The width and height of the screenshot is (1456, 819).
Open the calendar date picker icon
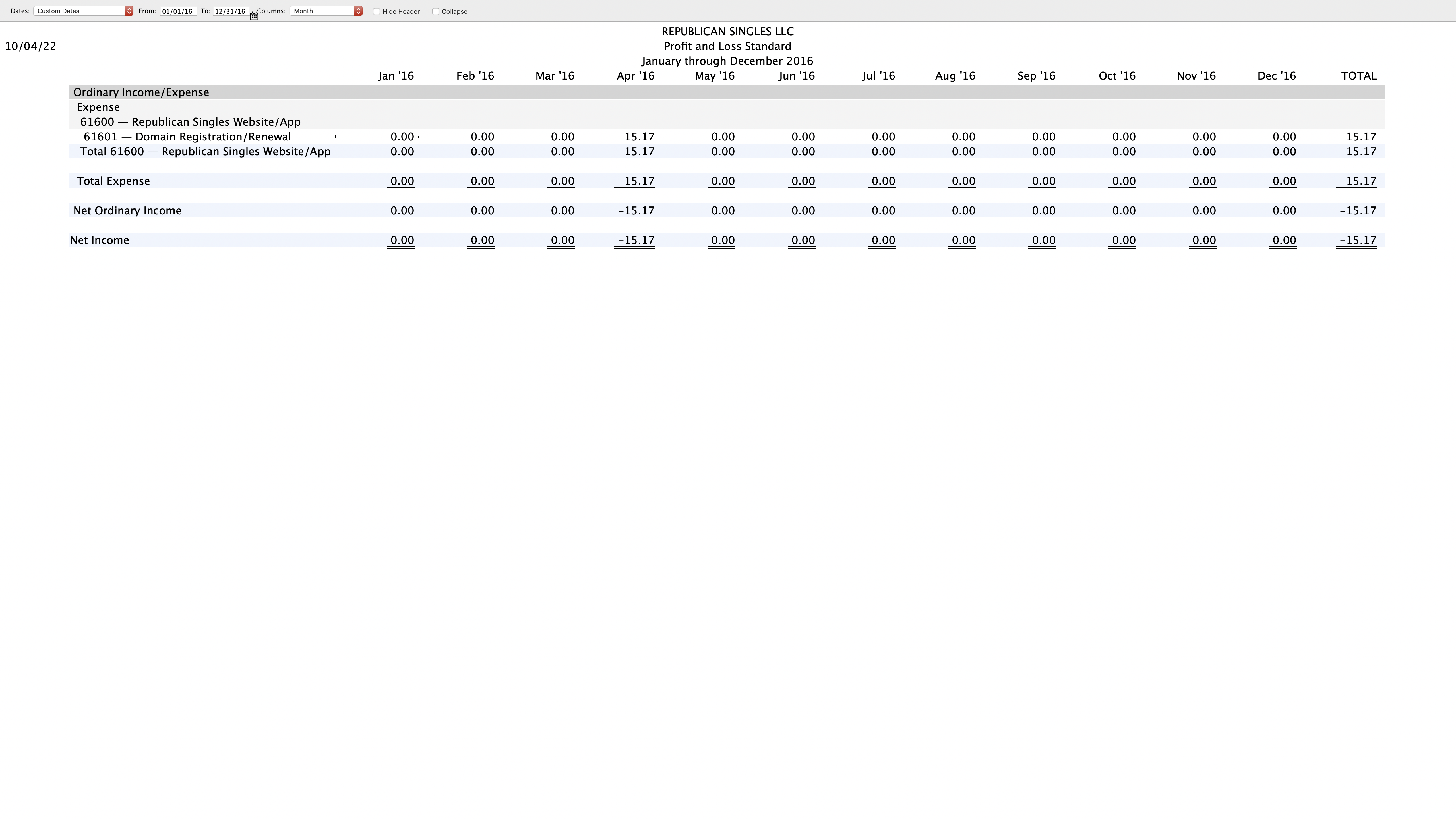point(254,16)
